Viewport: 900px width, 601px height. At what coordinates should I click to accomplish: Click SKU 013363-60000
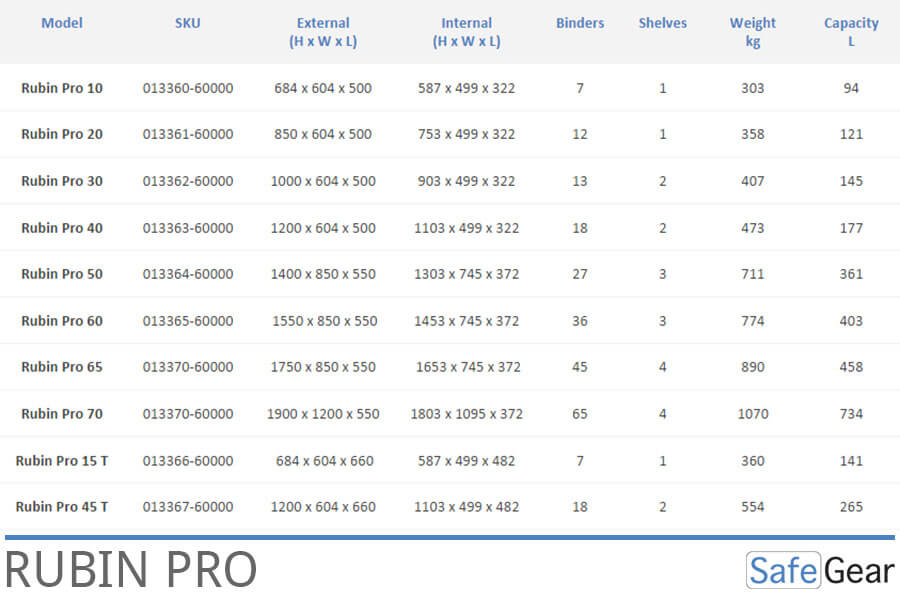tap(188, 228)
